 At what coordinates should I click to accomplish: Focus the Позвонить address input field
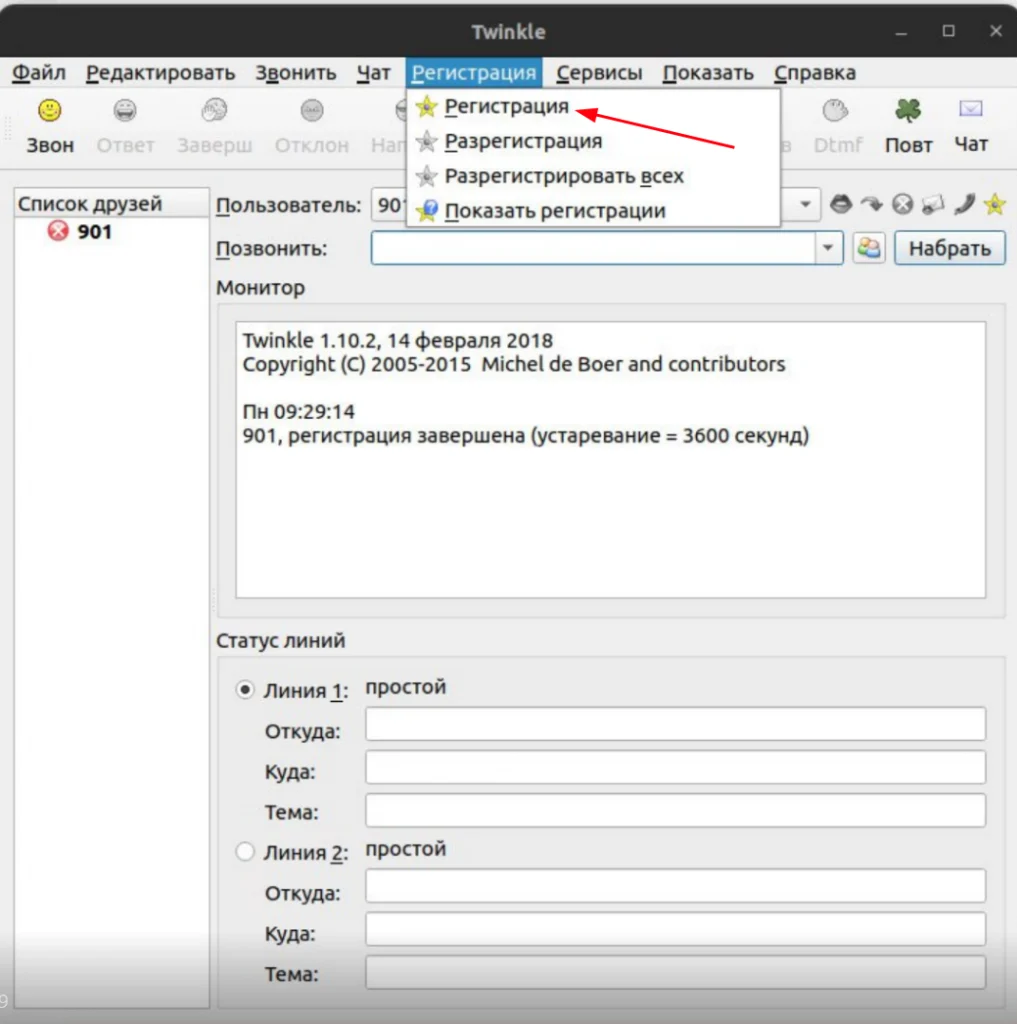coord(593,248)
